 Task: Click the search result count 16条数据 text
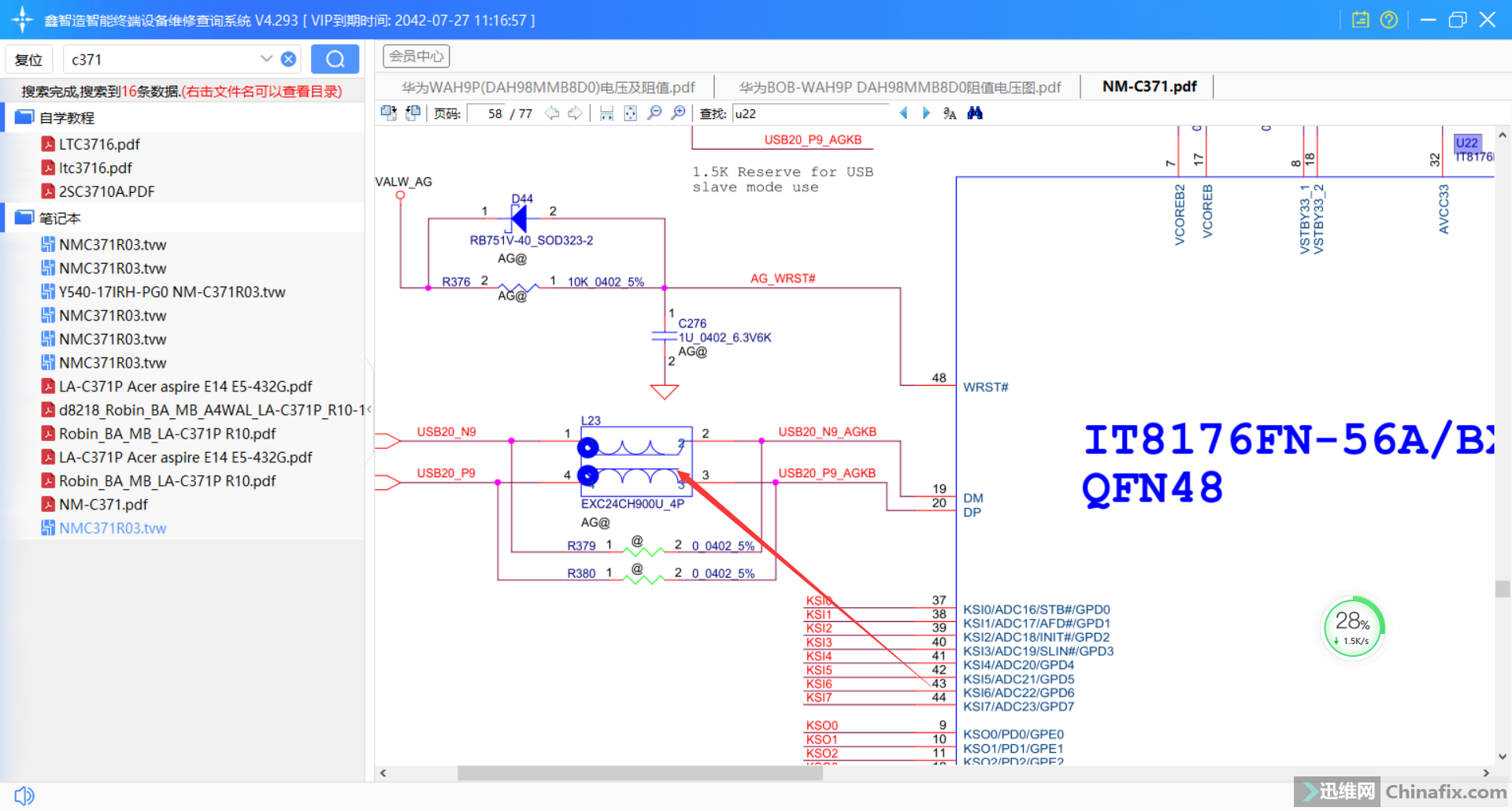[150, 91]
